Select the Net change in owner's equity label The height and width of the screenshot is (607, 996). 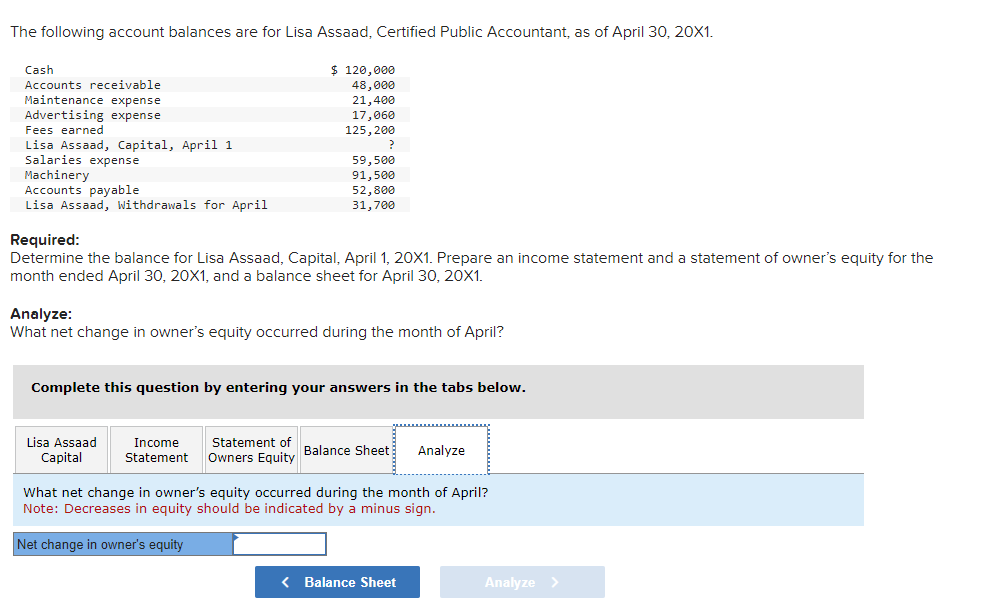[x=100, y=544]
